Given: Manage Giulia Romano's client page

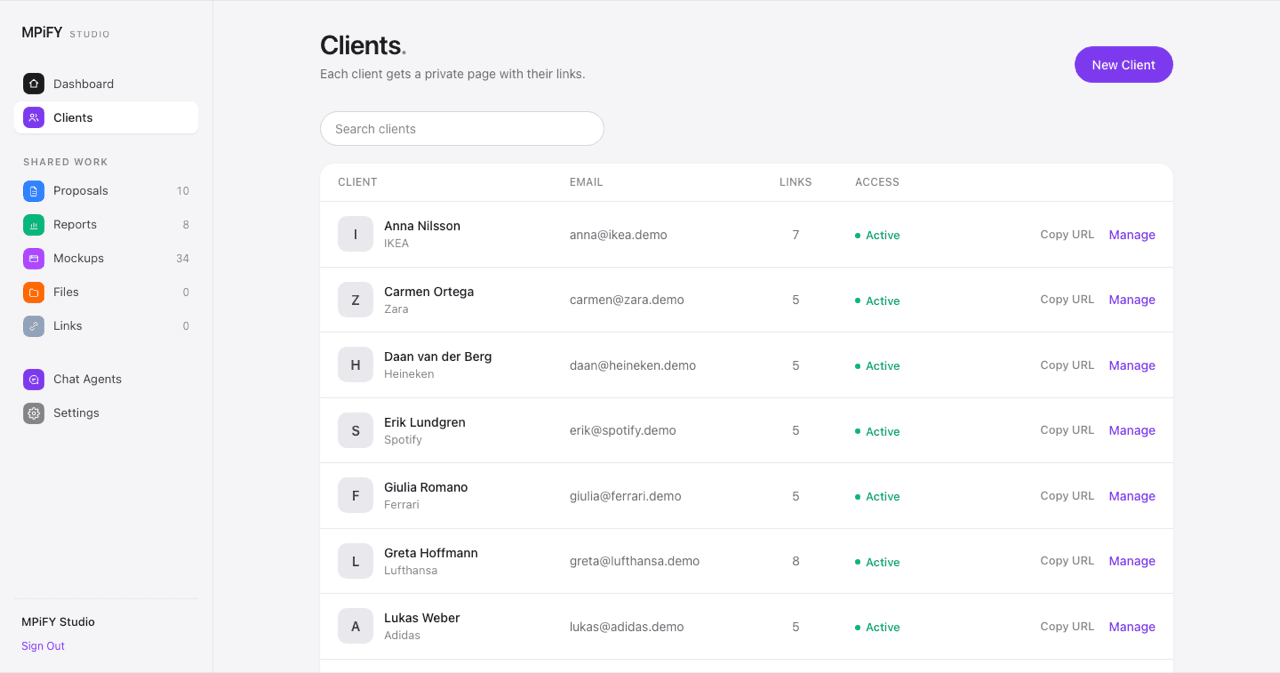Looking at the screenshot, I should coord(1132,496).
